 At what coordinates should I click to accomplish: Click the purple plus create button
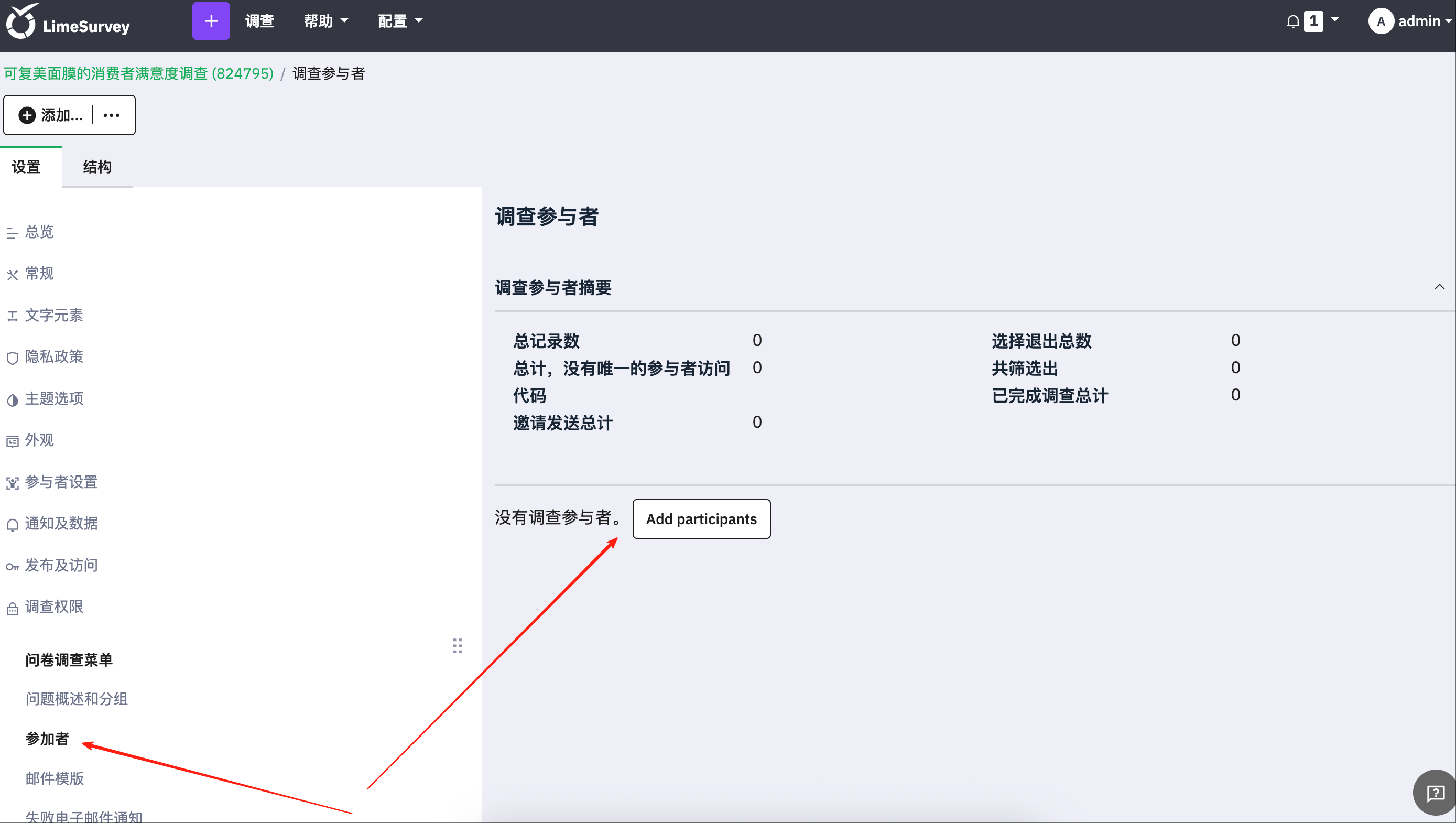point(211,21)
